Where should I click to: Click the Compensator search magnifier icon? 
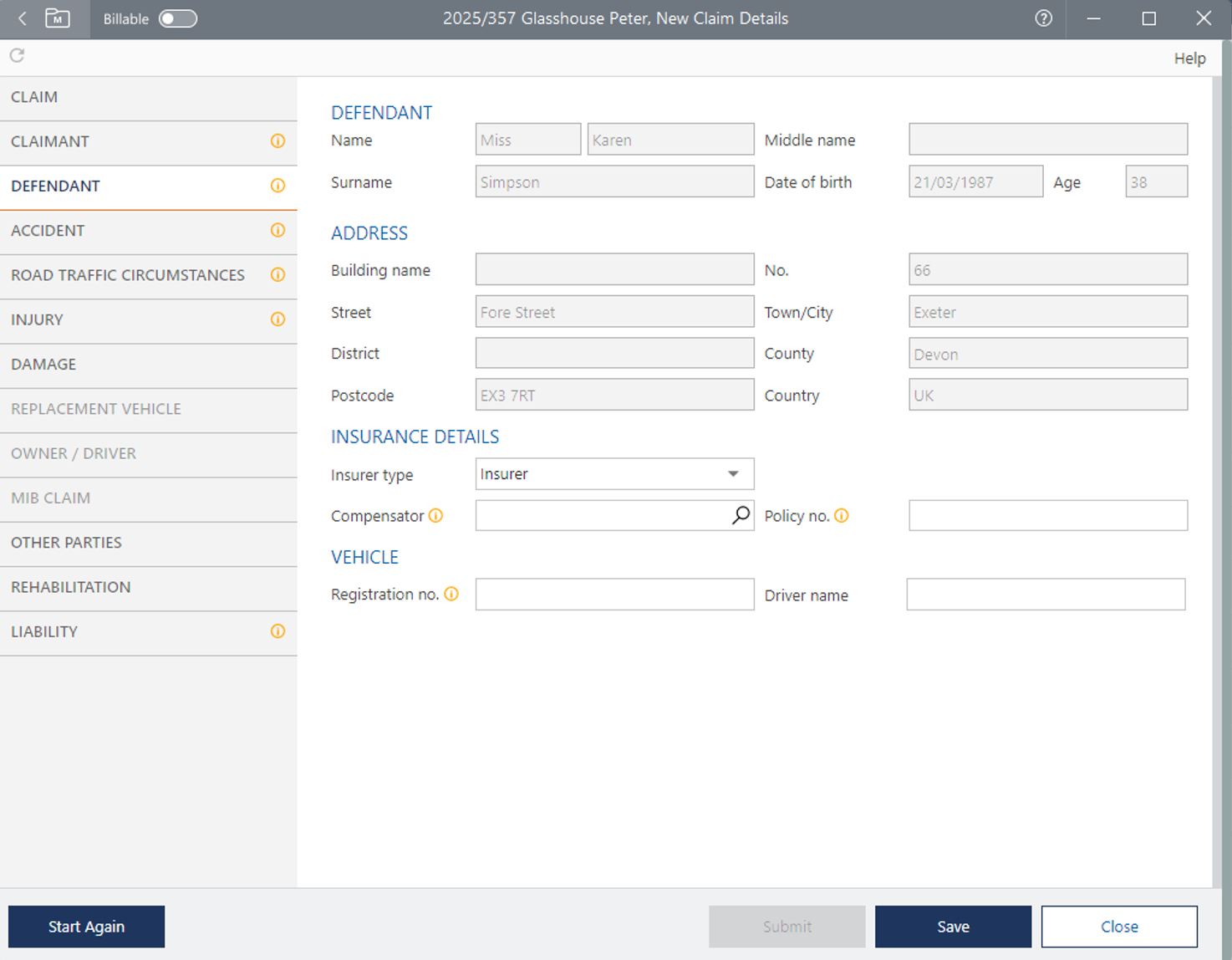[x=740, y=515]
